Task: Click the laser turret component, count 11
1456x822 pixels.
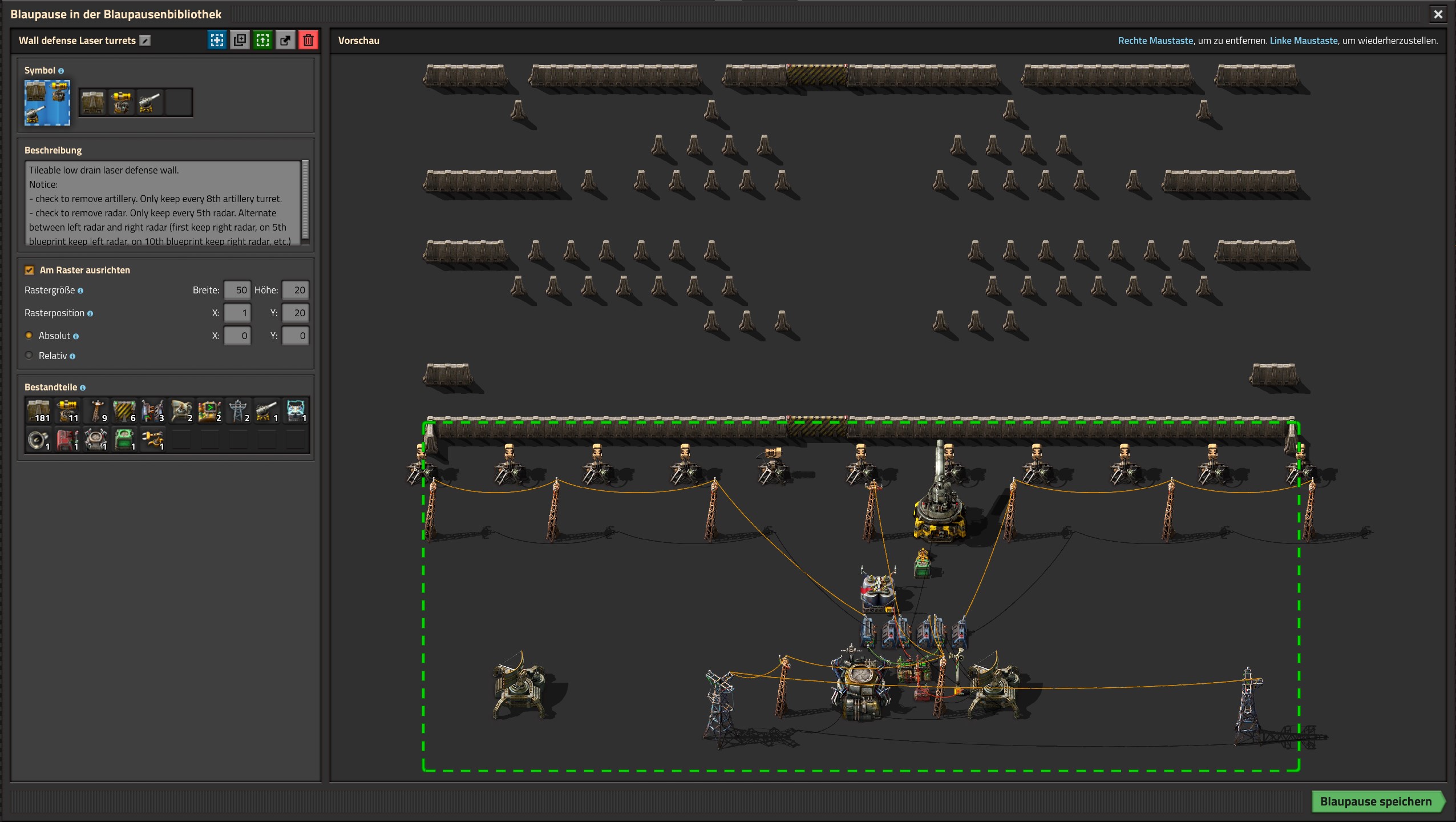Action: pyautogui.click(x=67, y=411)
